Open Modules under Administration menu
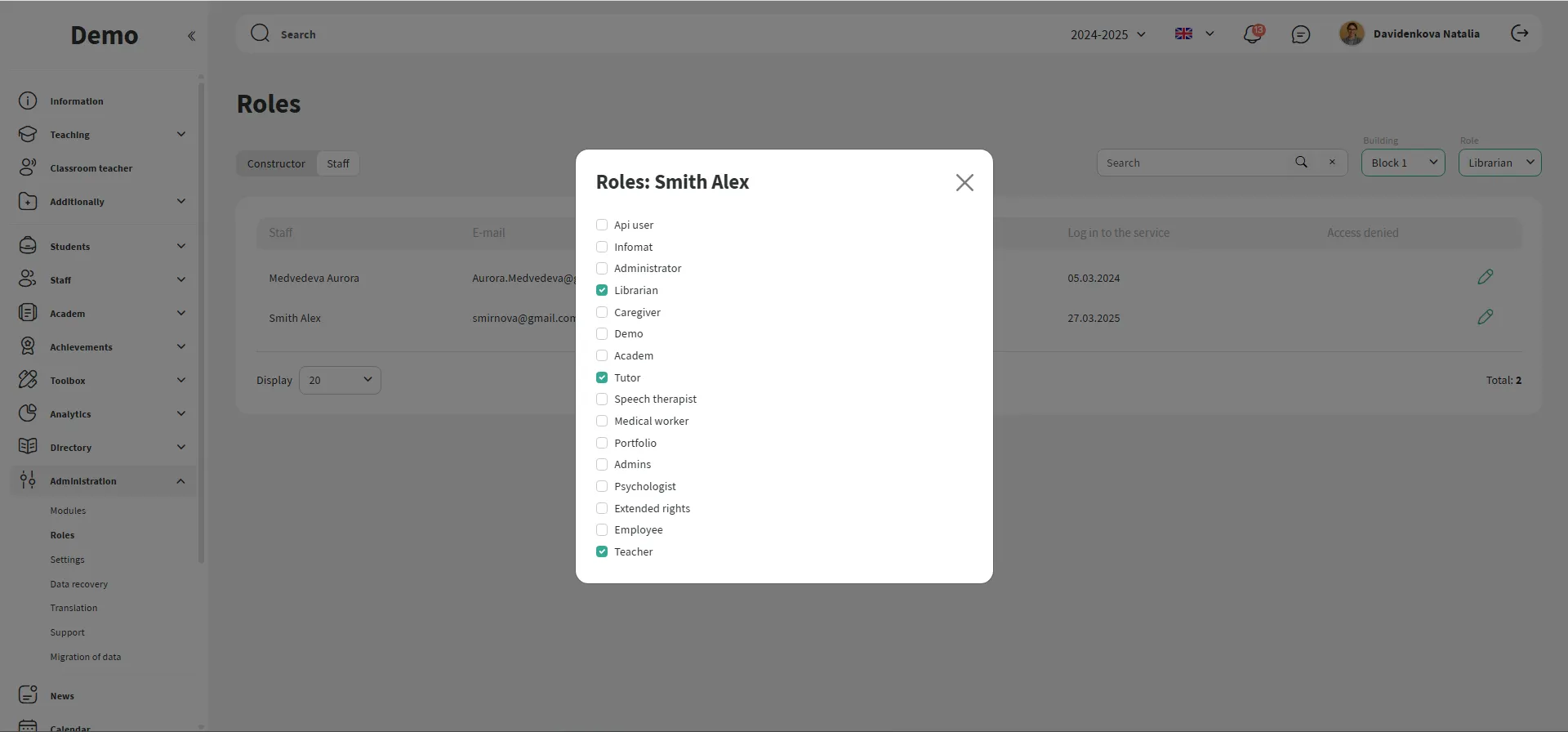Screen dimensions: 1568x732 (68, 511)
